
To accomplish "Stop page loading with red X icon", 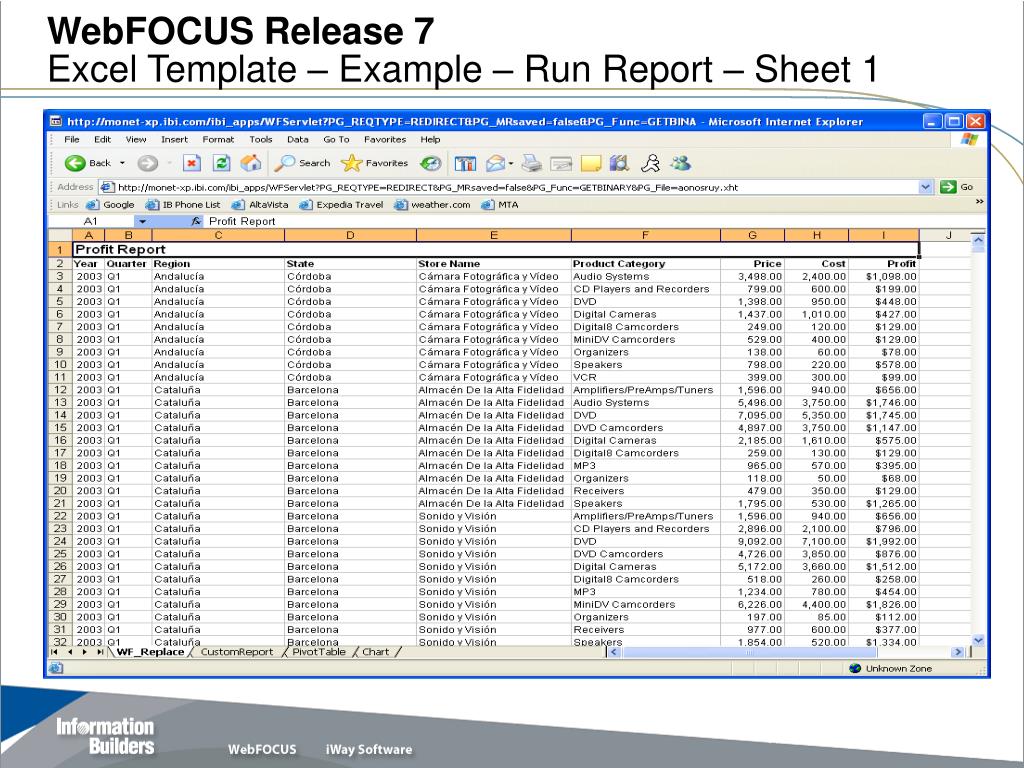I will pos(191,163).
